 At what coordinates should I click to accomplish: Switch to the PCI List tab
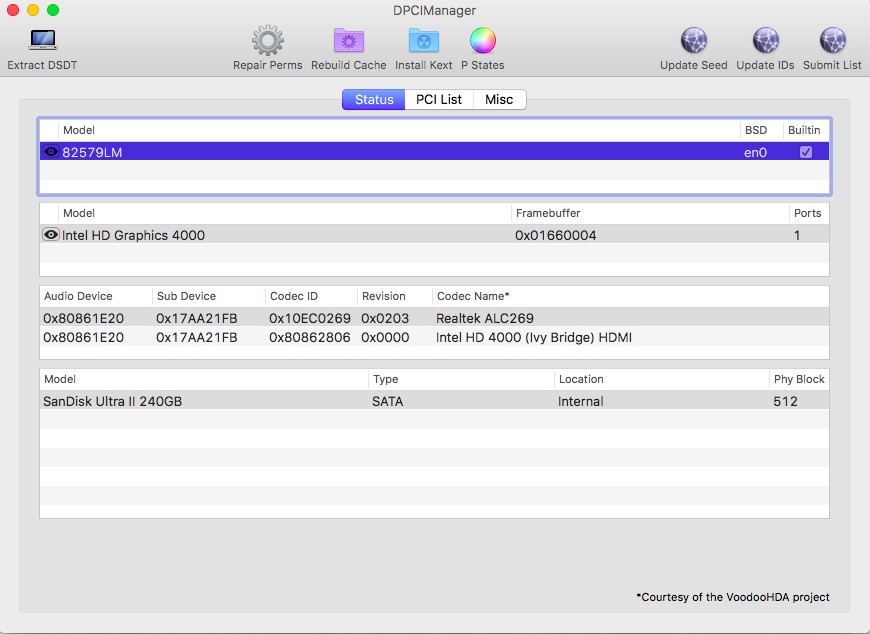439,100
